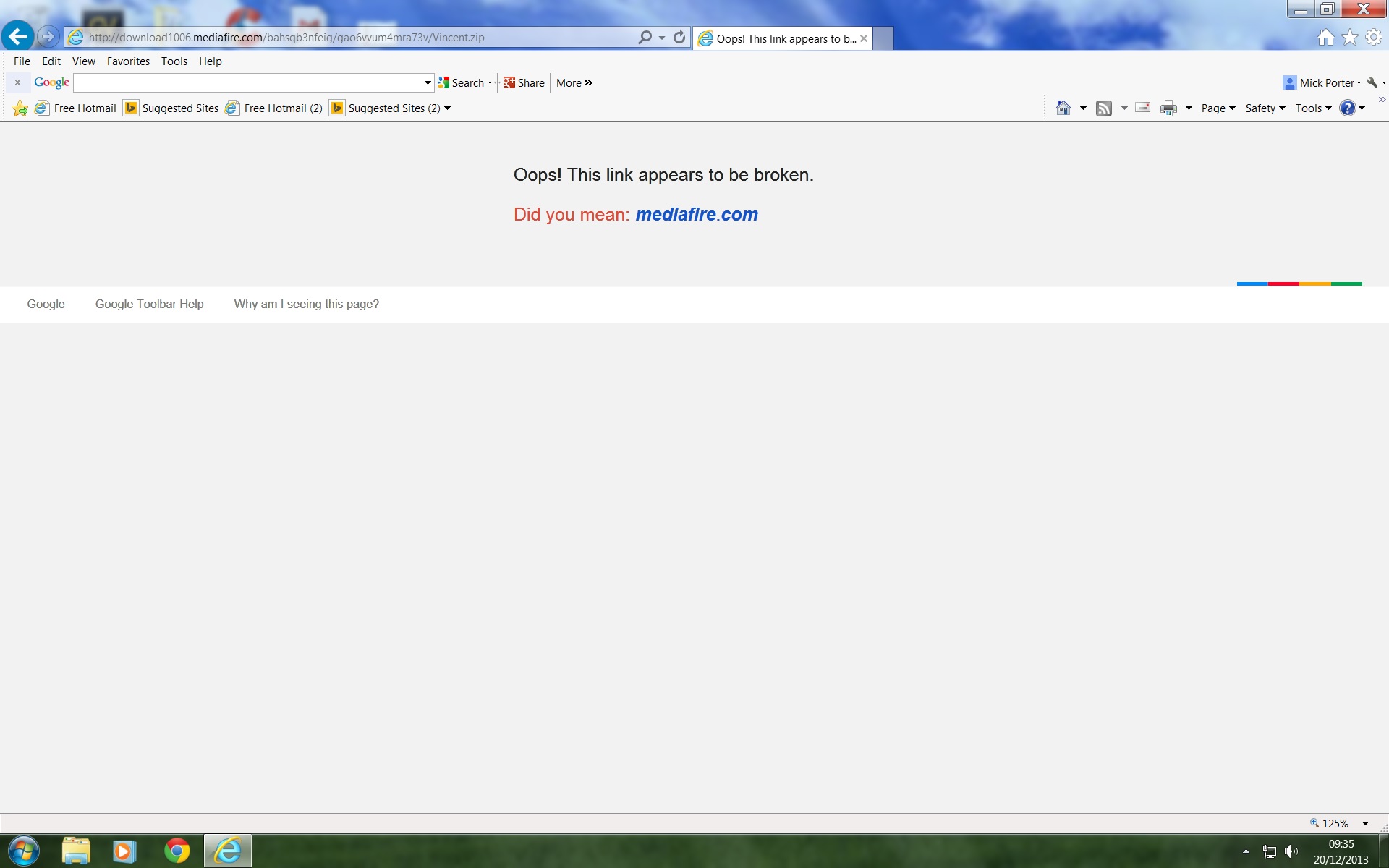Click the mediafire.com suggestion link
Image resolution: width=1389 pixels, height=868 pixels.
coord(697,215)
